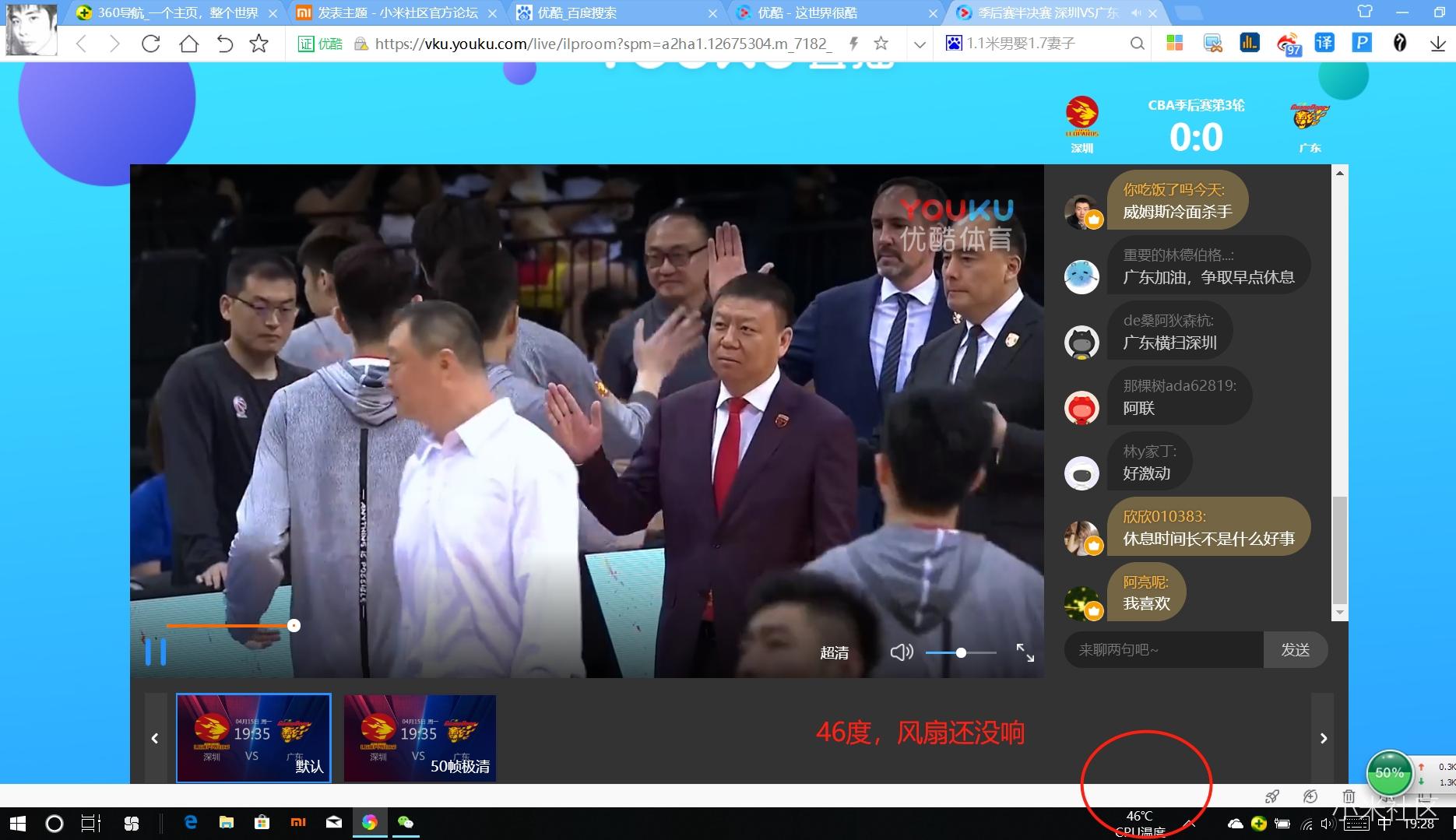Mute audio on the 深圳VS广东 tab
Viewport: 1456px width, 840px height.
1135,13
